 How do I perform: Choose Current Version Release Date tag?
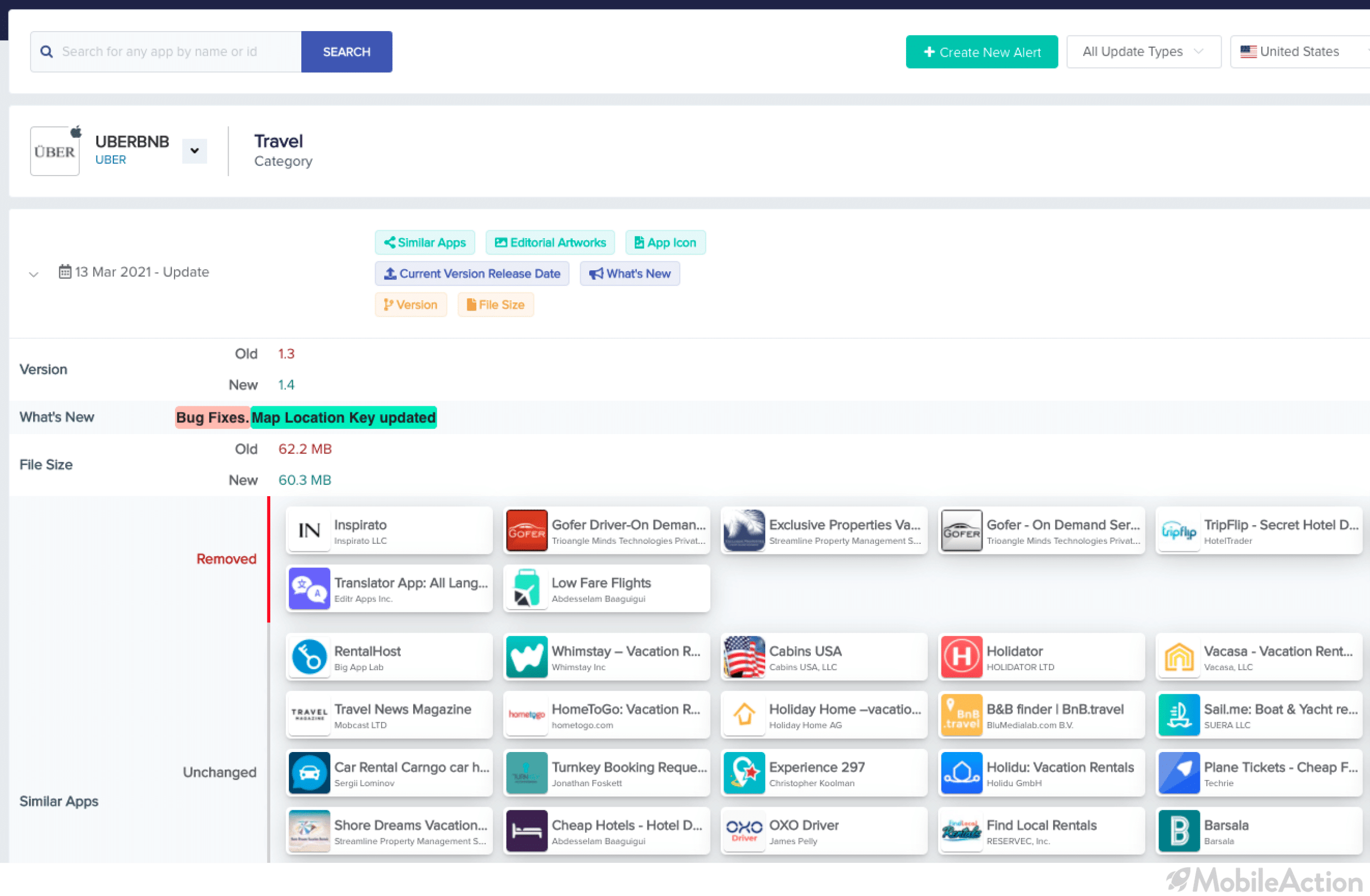coord(472,274)
